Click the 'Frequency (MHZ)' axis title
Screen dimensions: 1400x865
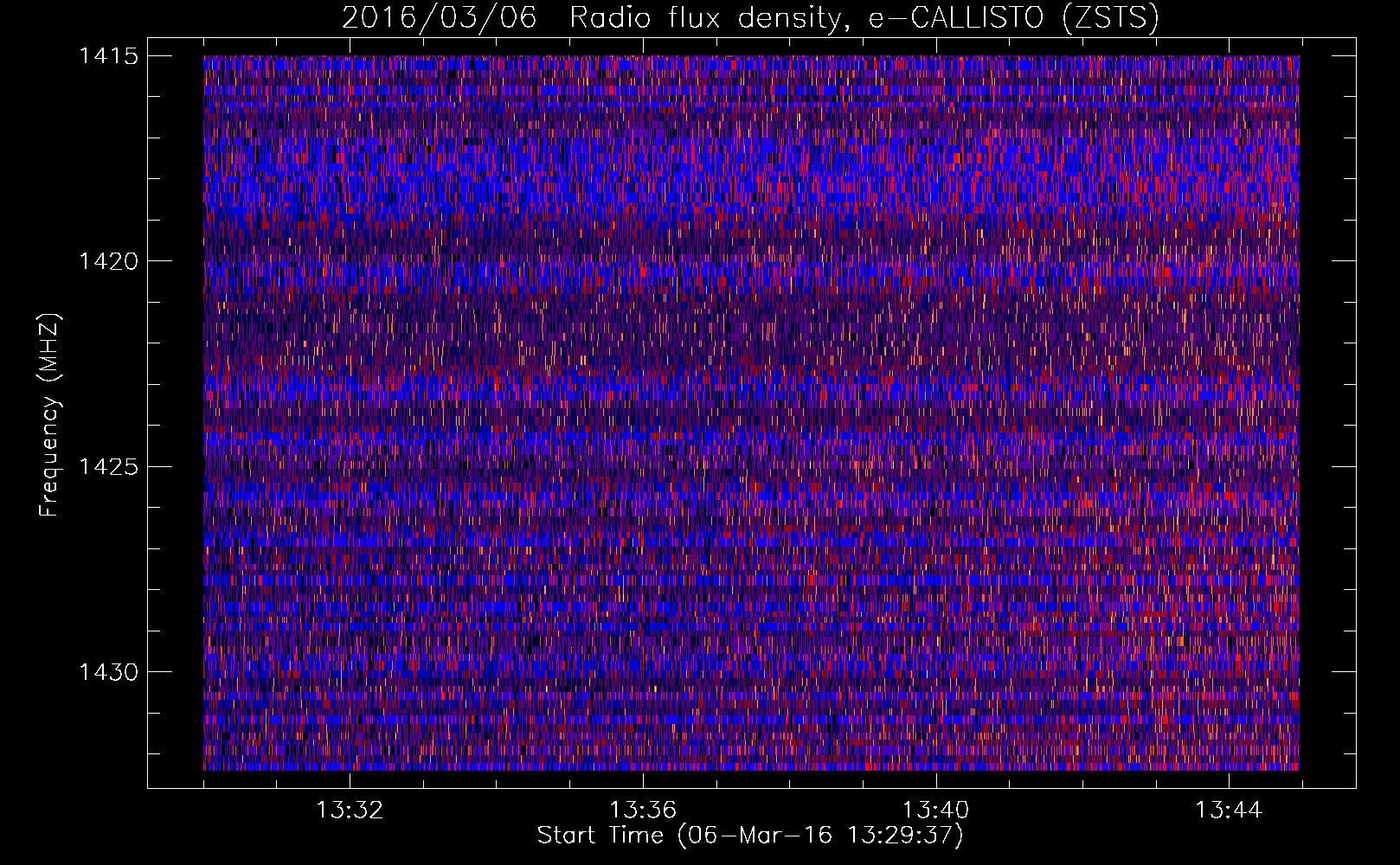50,415
